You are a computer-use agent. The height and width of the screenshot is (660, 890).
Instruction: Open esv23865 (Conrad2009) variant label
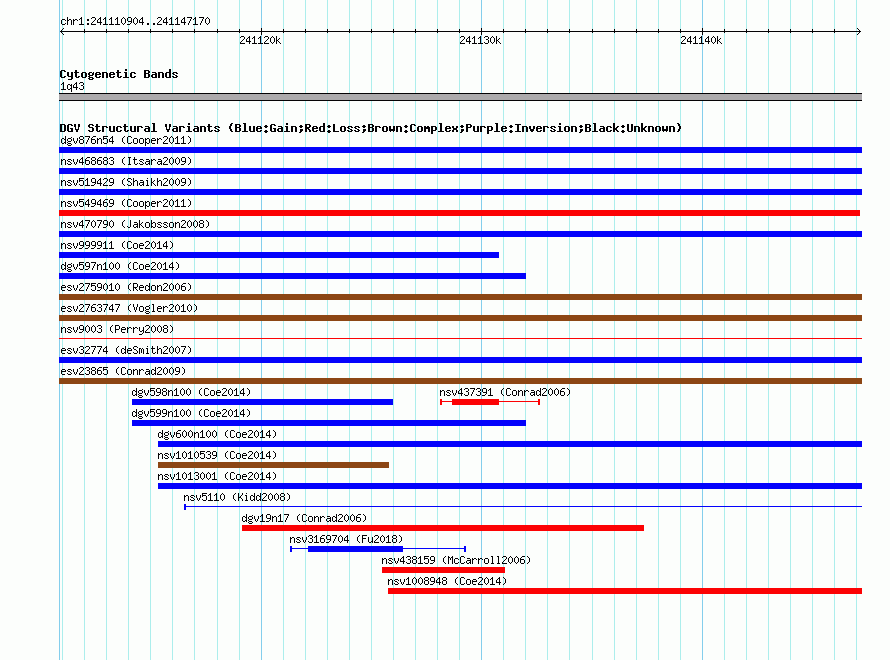[x=123, y=371]
